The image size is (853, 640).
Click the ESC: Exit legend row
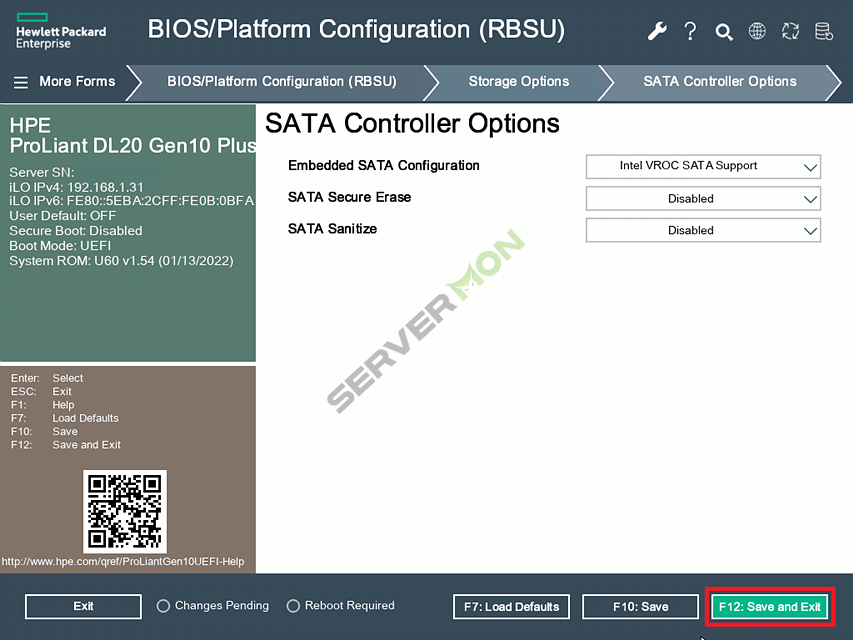click(x=41, y=391)
